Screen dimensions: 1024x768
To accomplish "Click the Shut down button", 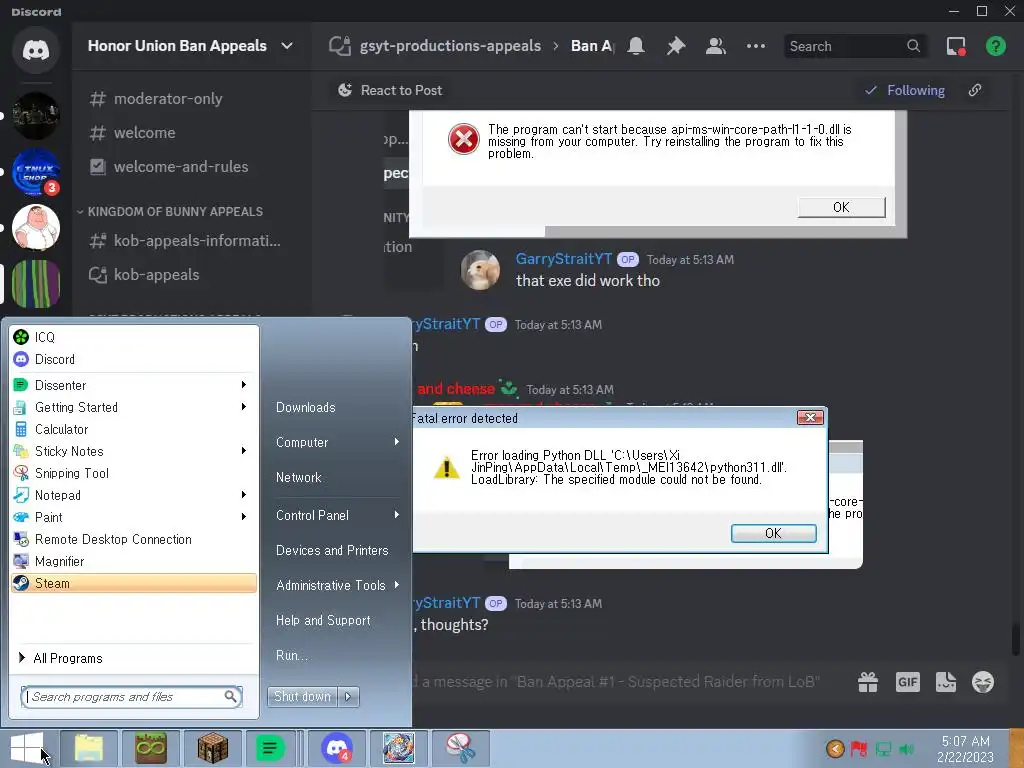I will (302, 697).
